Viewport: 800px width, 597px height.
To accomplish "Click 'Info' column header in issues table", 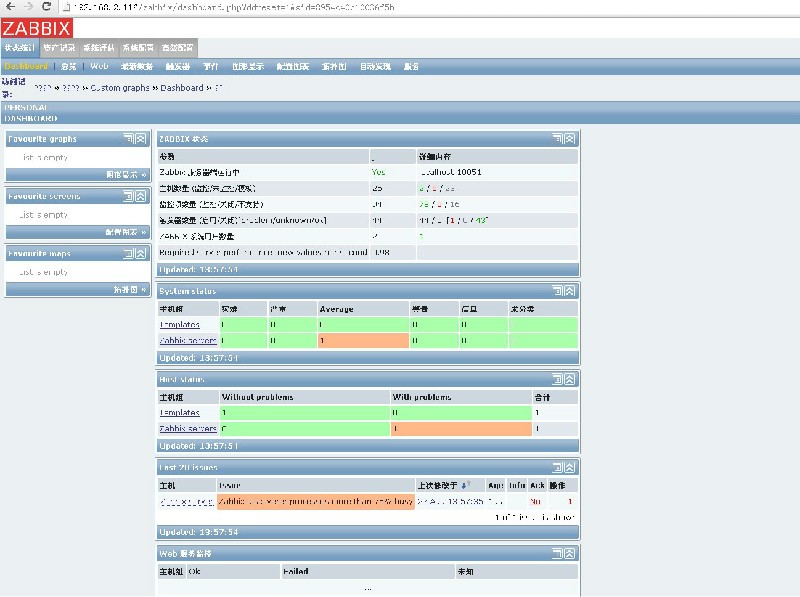I will point(517,485).
